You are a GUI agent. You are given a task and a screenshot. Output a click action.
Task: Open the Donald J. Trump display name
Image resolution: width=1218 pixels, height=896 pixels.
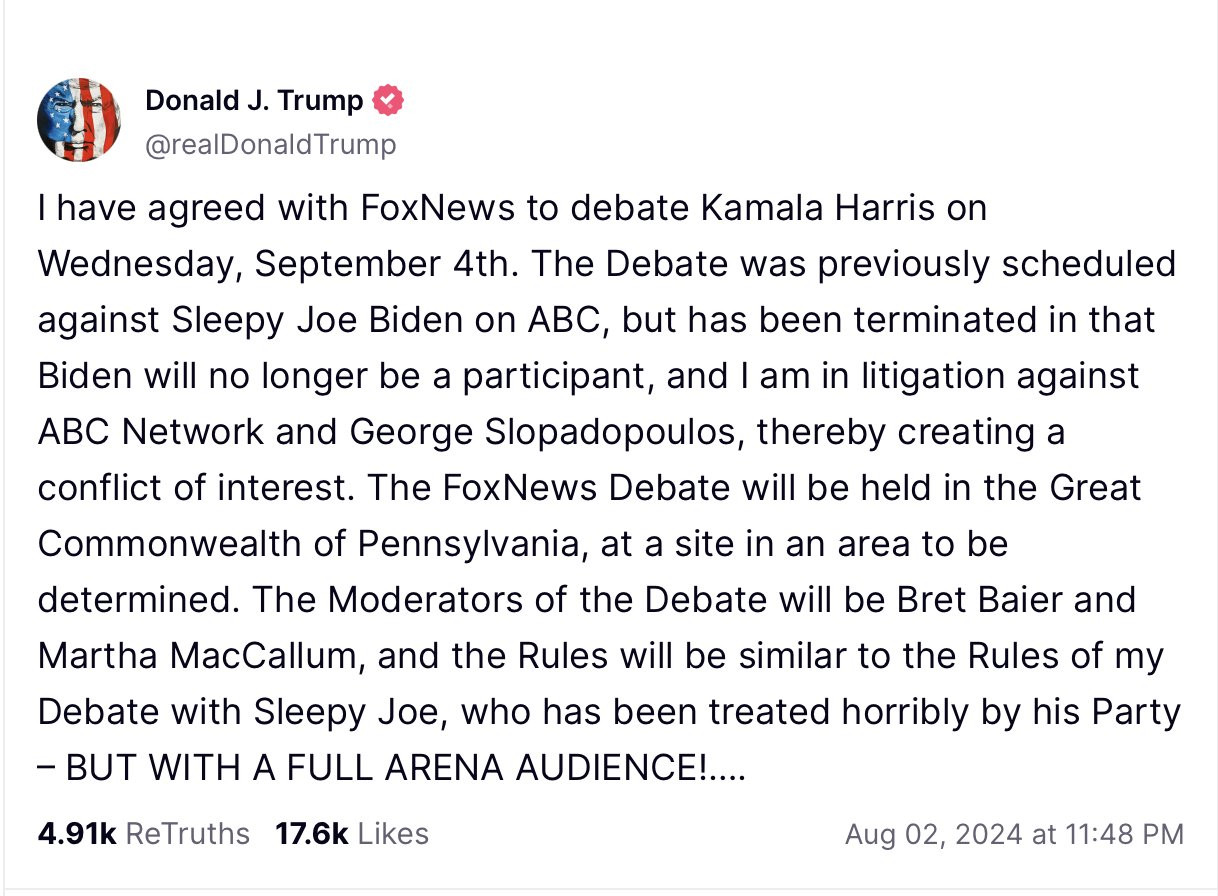254,101
